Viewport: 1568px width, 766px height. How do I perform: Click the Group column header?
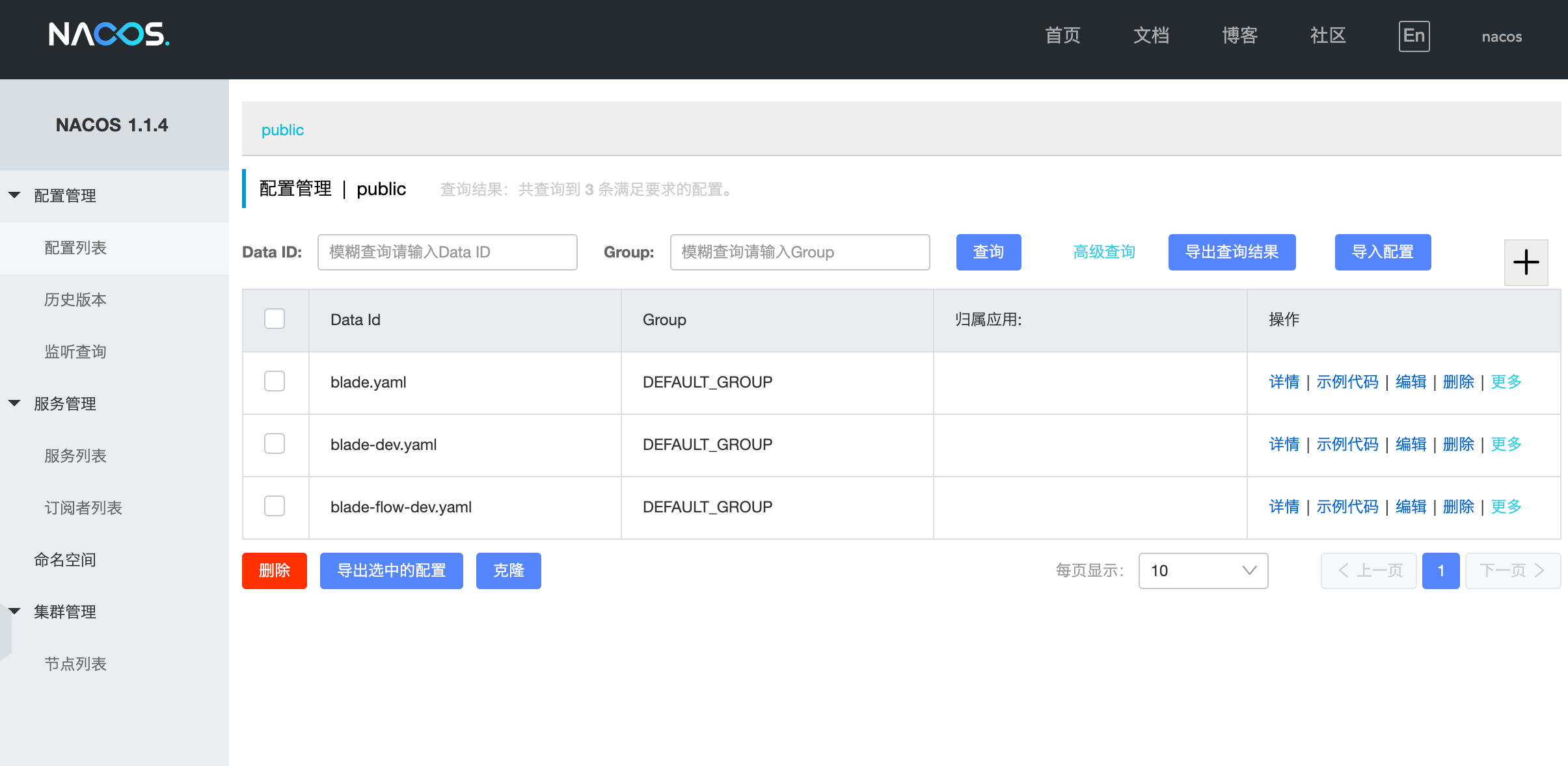coord(777,320)
